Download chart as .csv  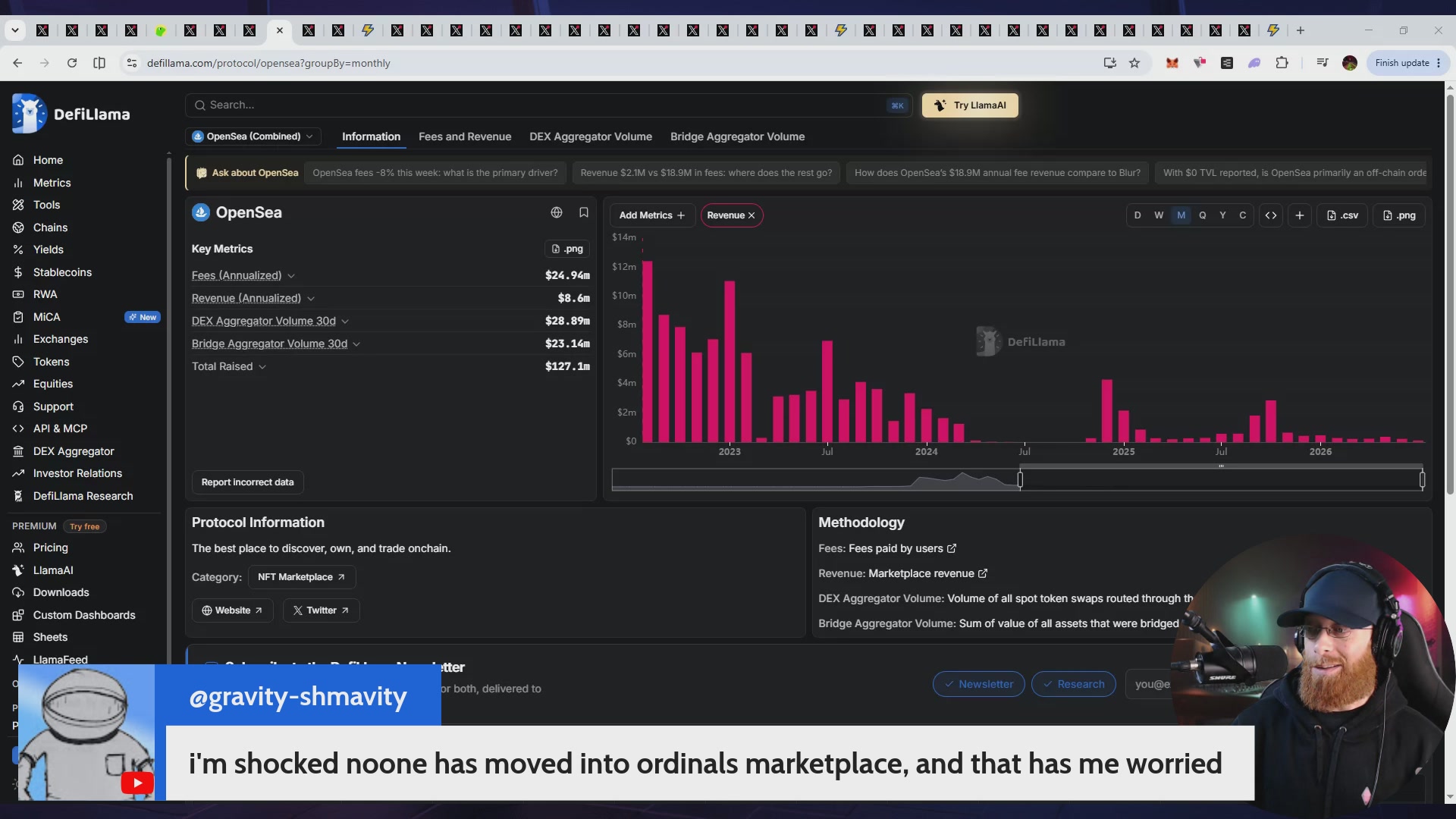(x=1342, y=215)
